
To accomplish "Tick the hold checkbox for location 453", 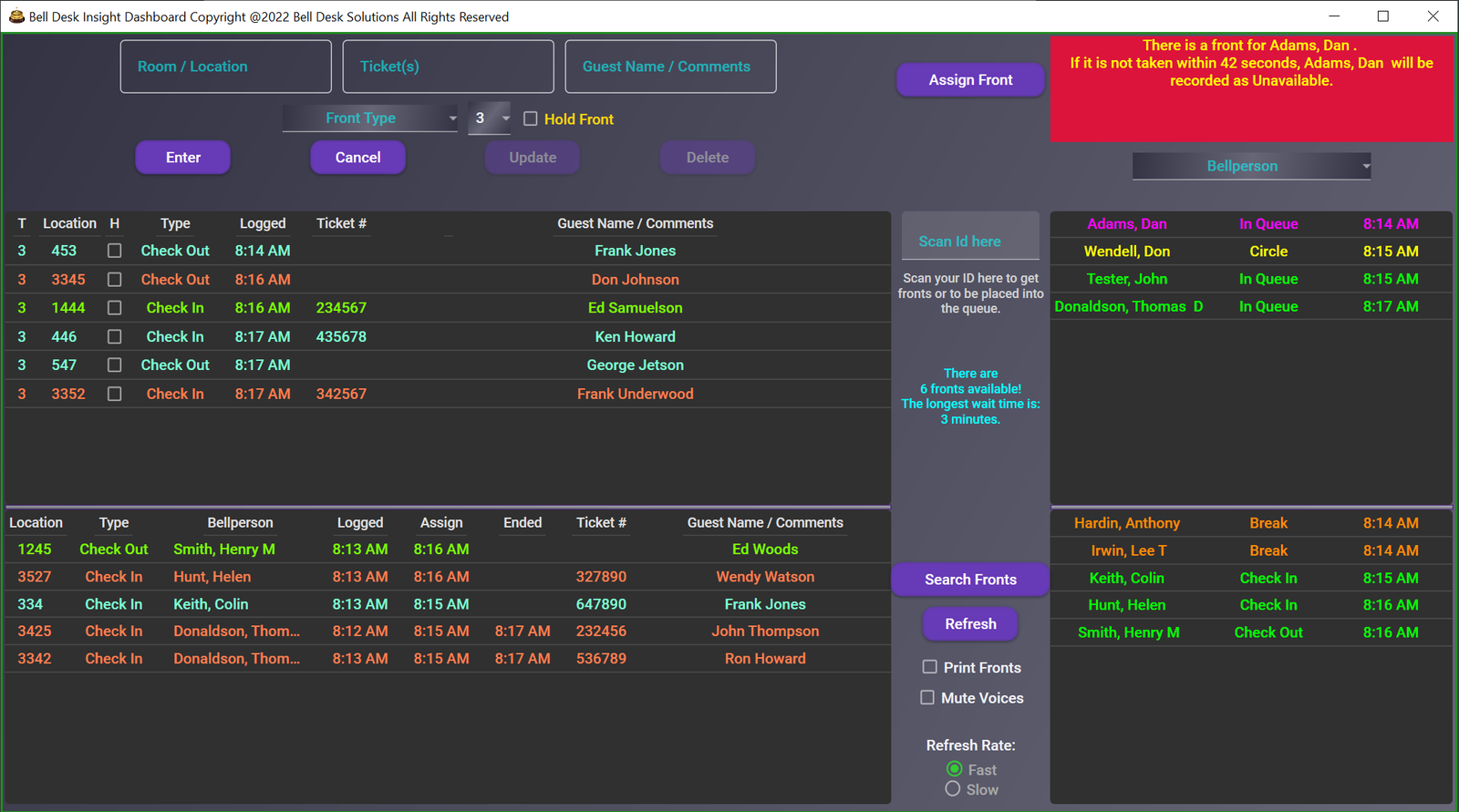I will [x=115, y=251].
